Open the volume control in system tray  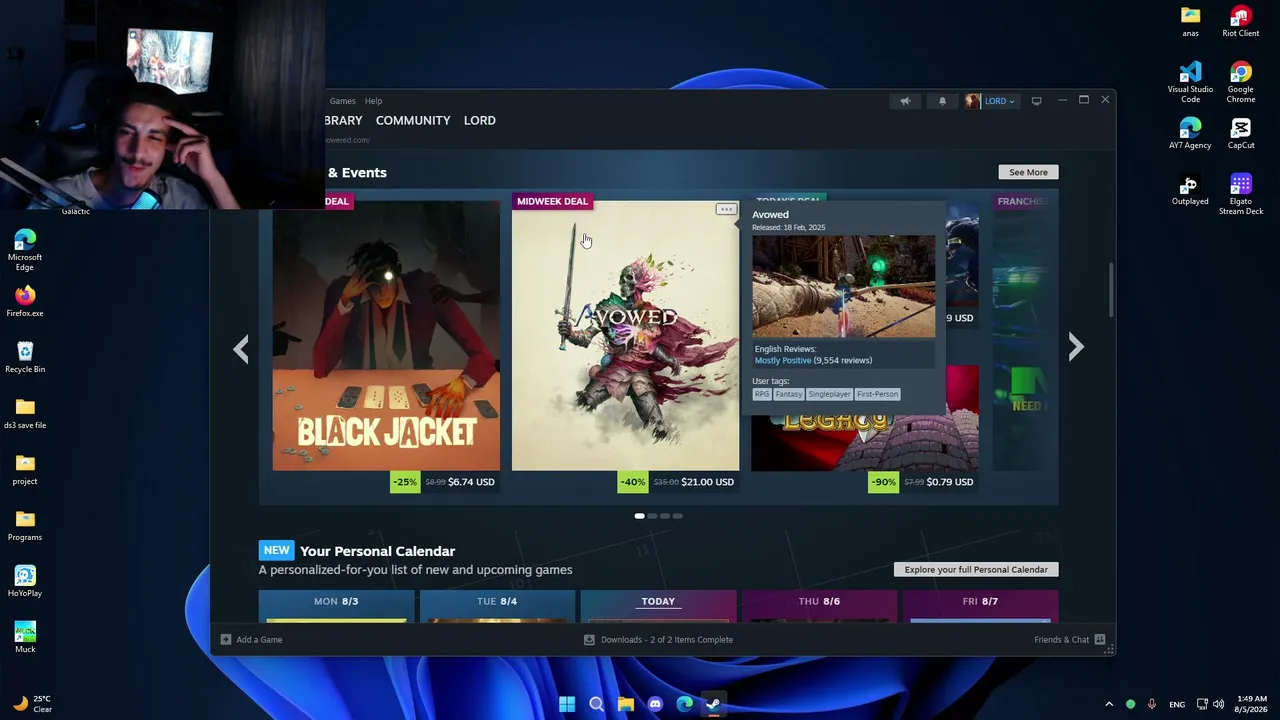coord(1218,704)
